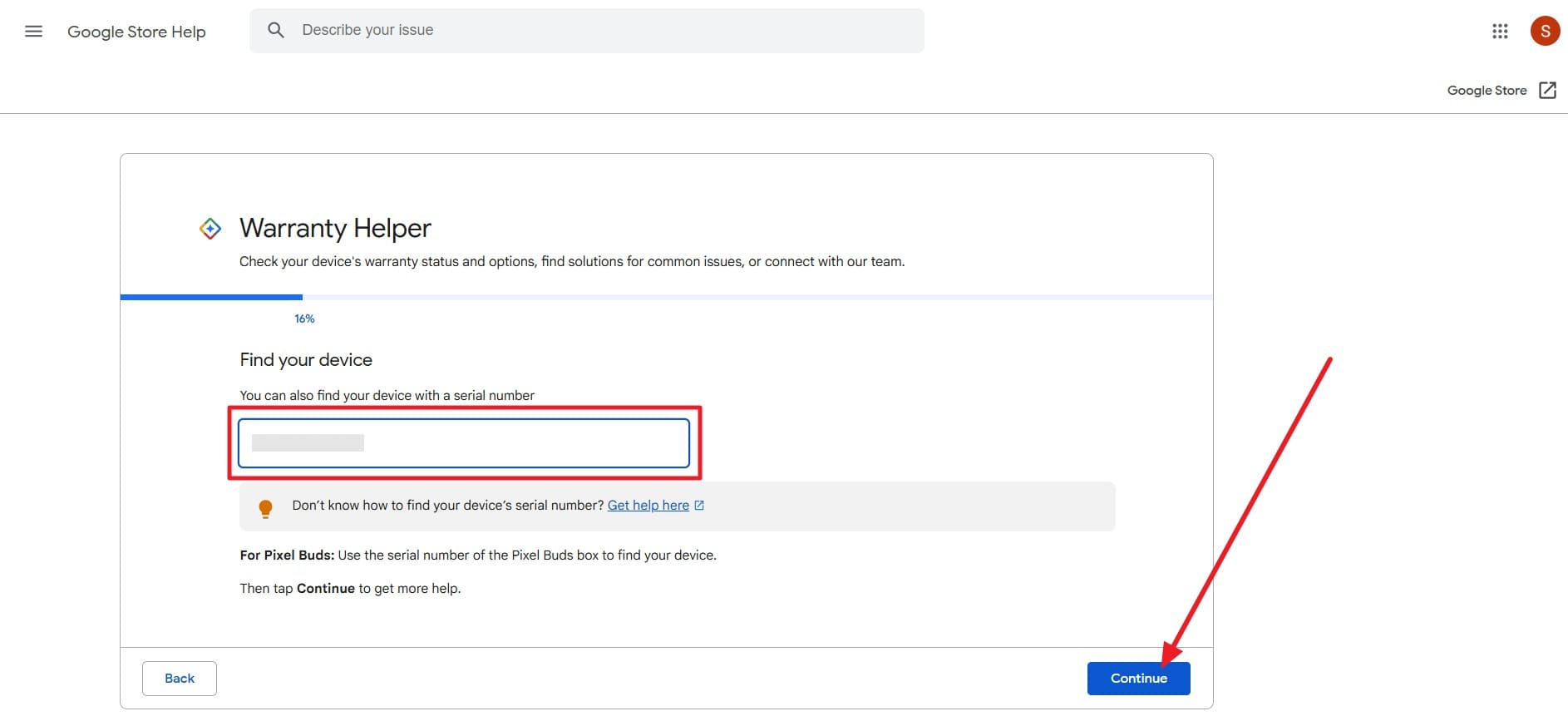
Task: Open the Google Store link
Action: pyautogui.click(x=1487, y=91)
